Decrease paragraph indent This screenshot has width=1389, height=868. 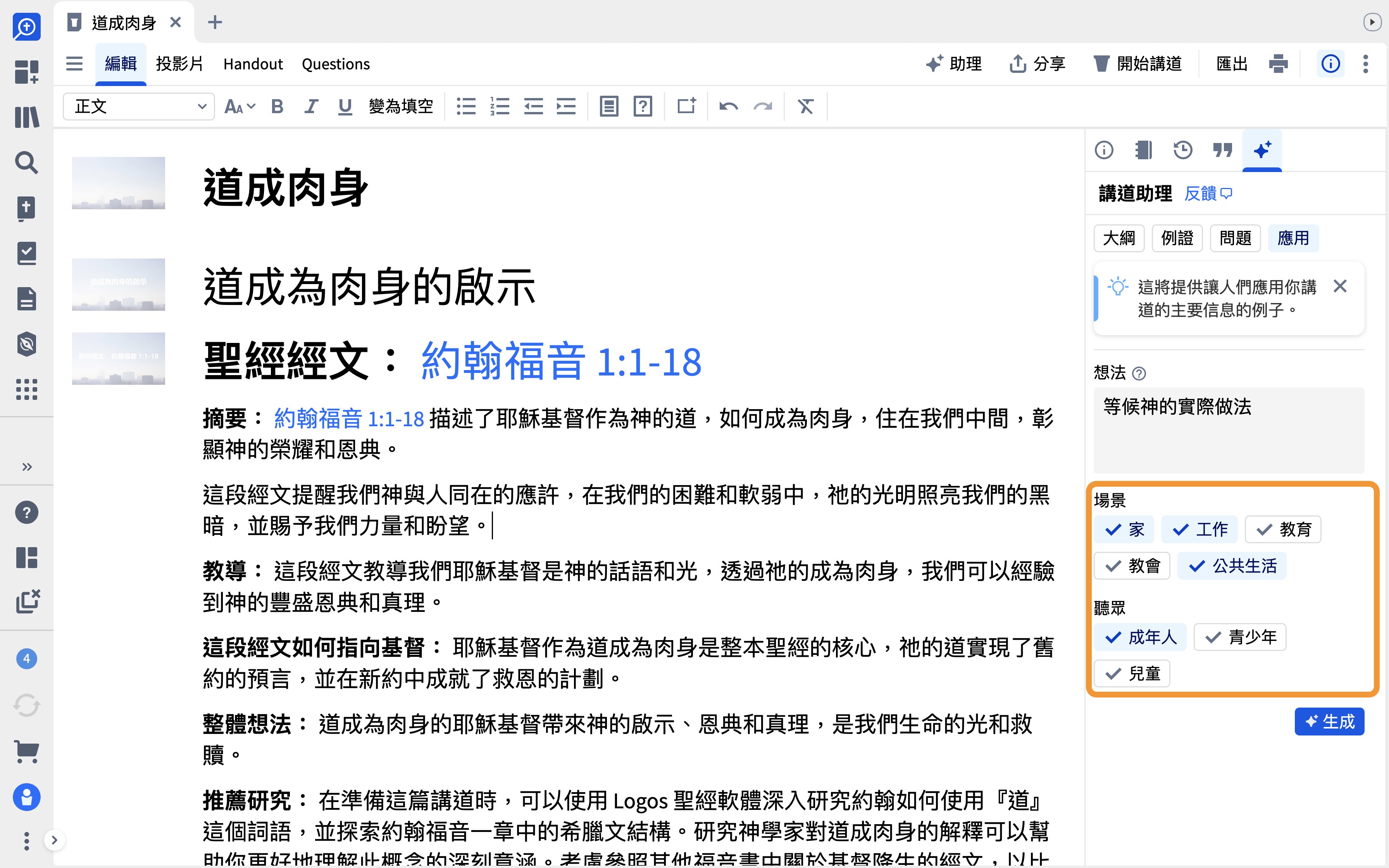[x=533, y=106]
